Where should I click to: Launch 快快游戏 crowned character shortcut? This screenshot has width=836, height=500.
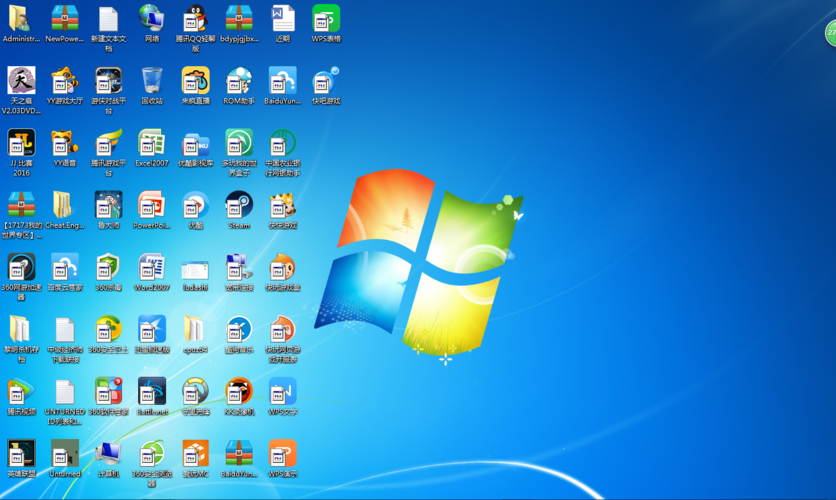[283, 205]
